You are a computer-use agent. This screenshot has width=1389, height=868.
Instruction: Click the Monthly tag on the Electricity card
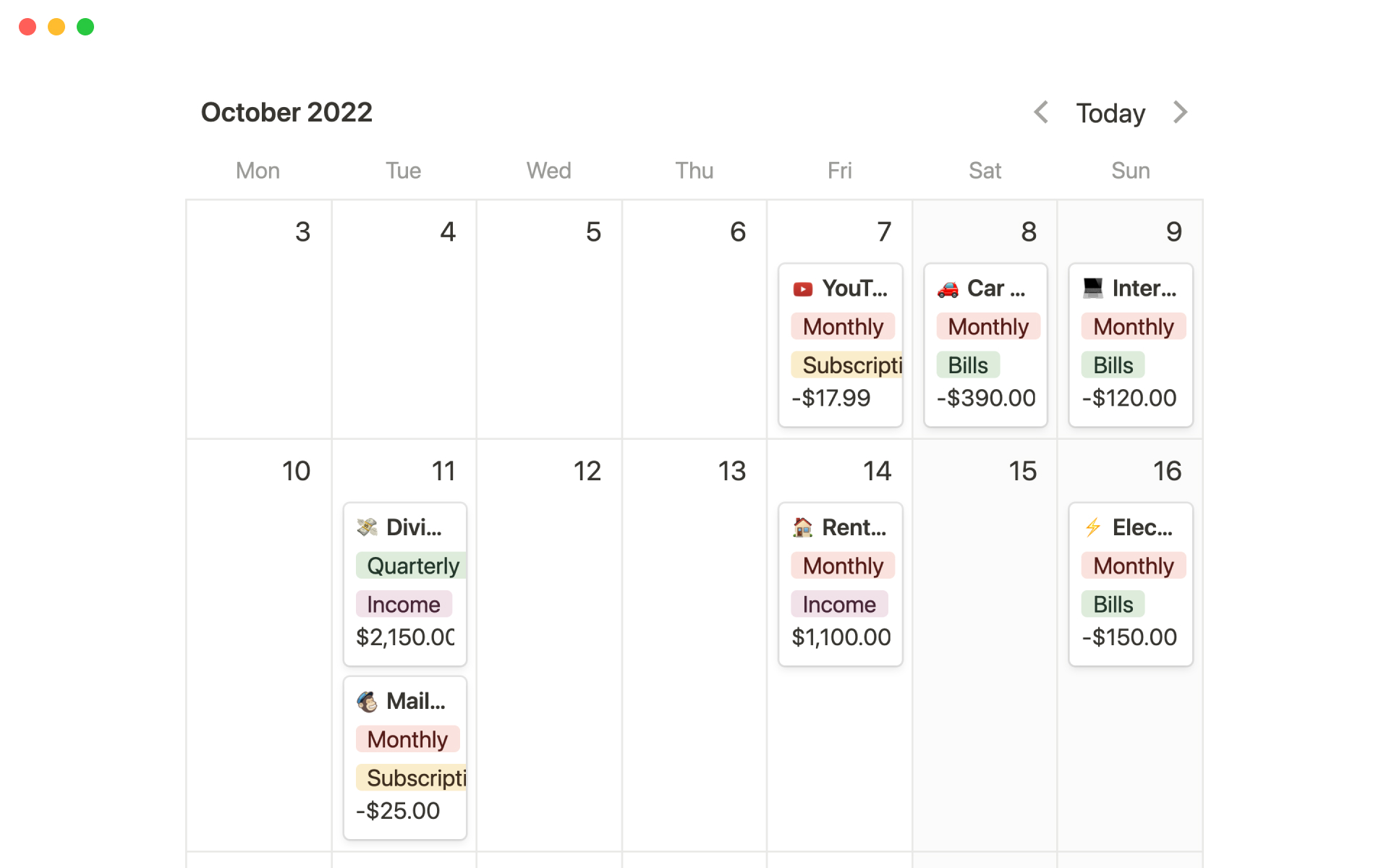coord(1133,566)
